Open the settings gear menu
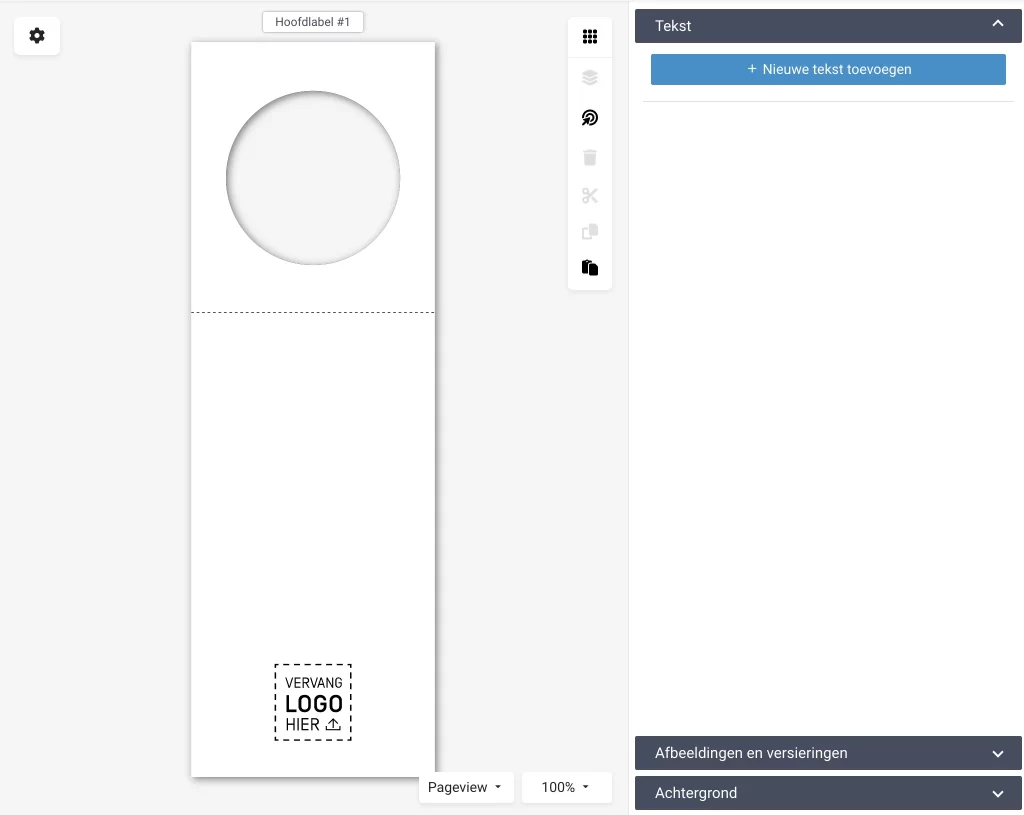This screenshot has width=1024, height=815. (37, 36)
